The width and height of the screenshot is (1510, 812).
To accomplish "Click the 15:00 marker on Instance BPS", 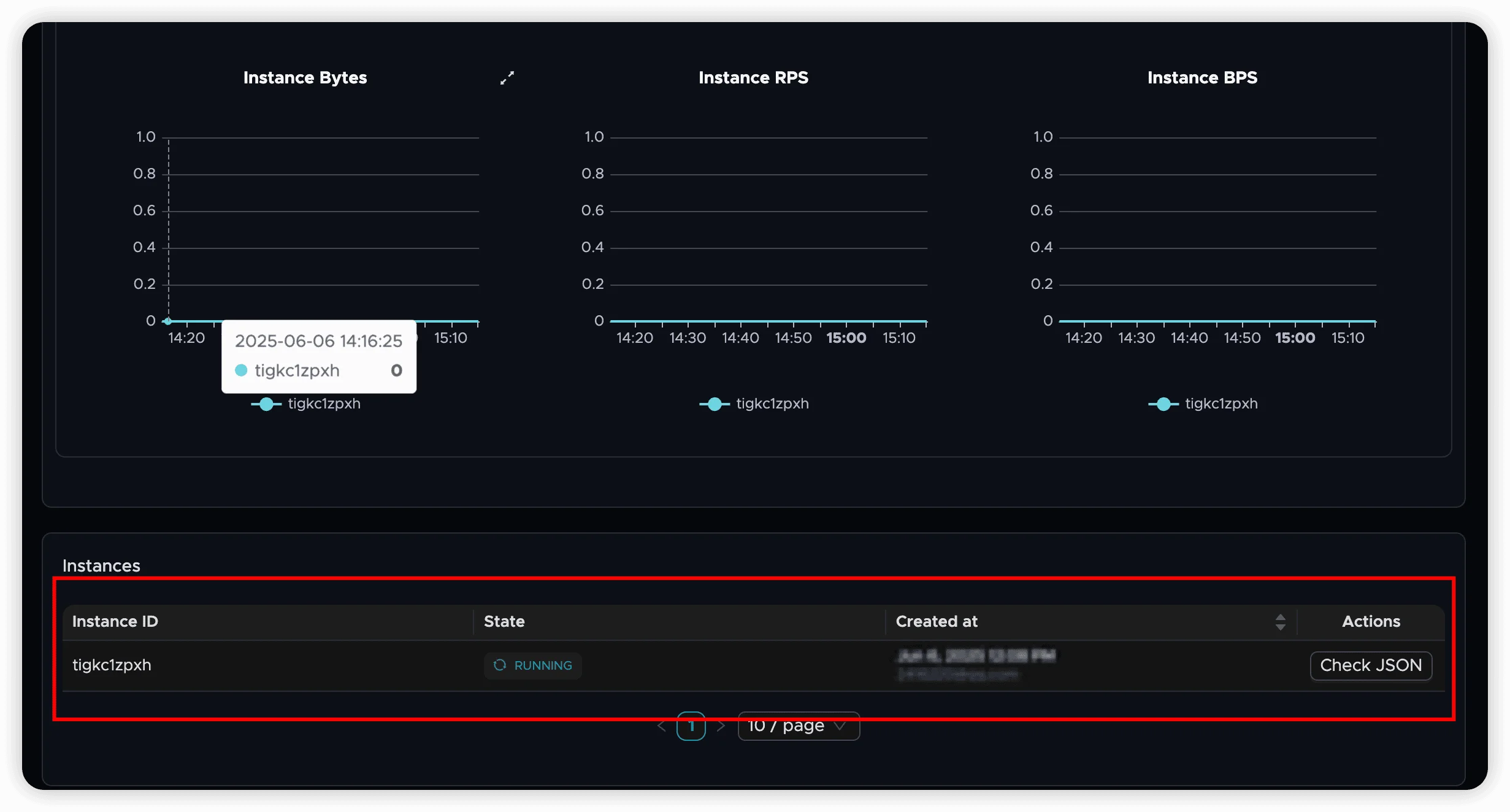I will pos(1295,338).
